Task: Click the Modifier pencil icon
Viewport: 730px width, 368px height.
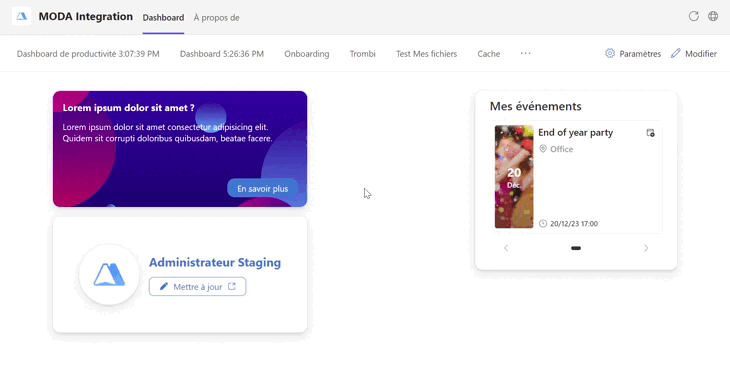Action: coord(676,53)
